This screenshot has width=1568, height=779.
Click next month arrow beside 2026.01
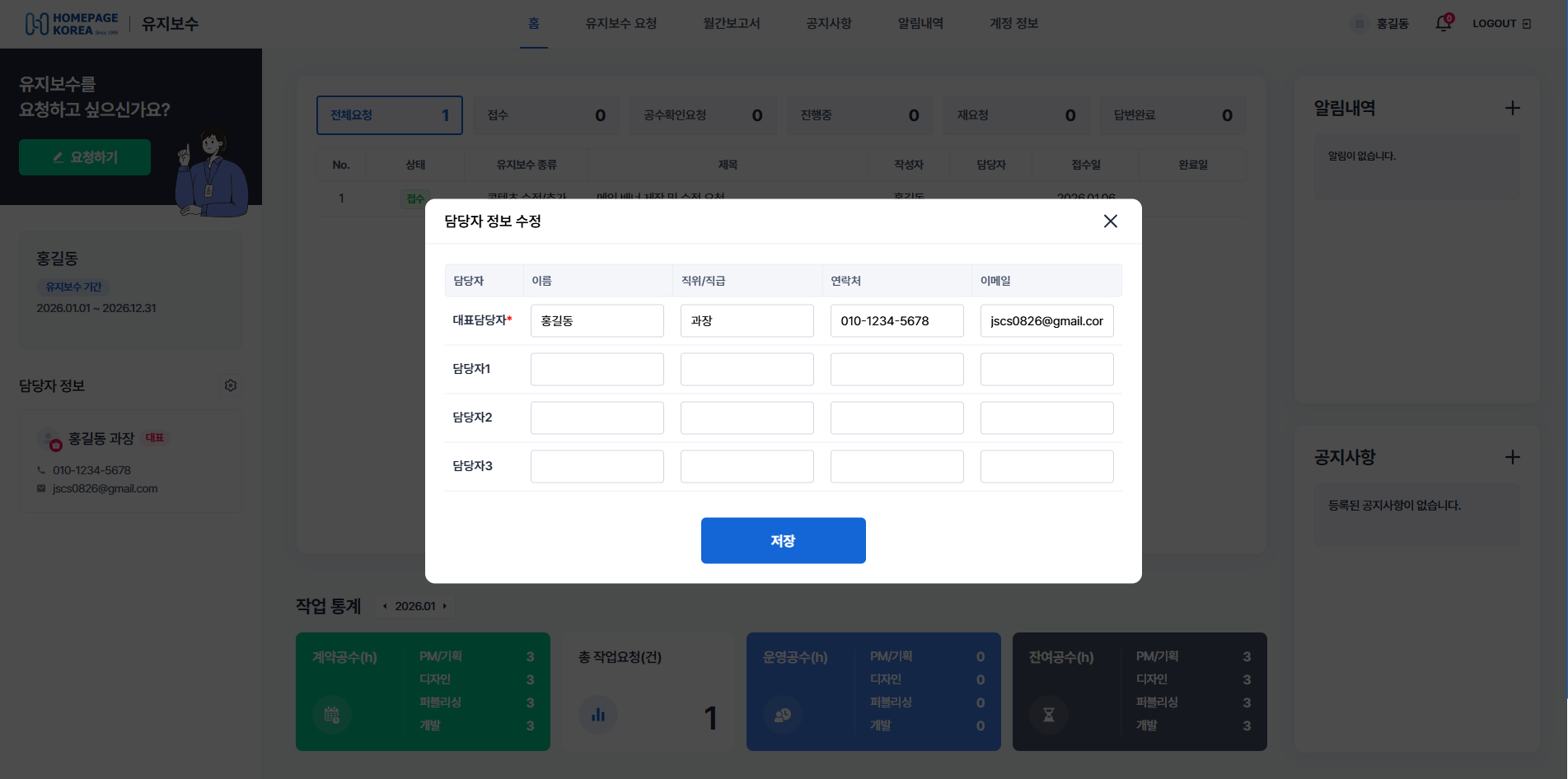point(444,605)
